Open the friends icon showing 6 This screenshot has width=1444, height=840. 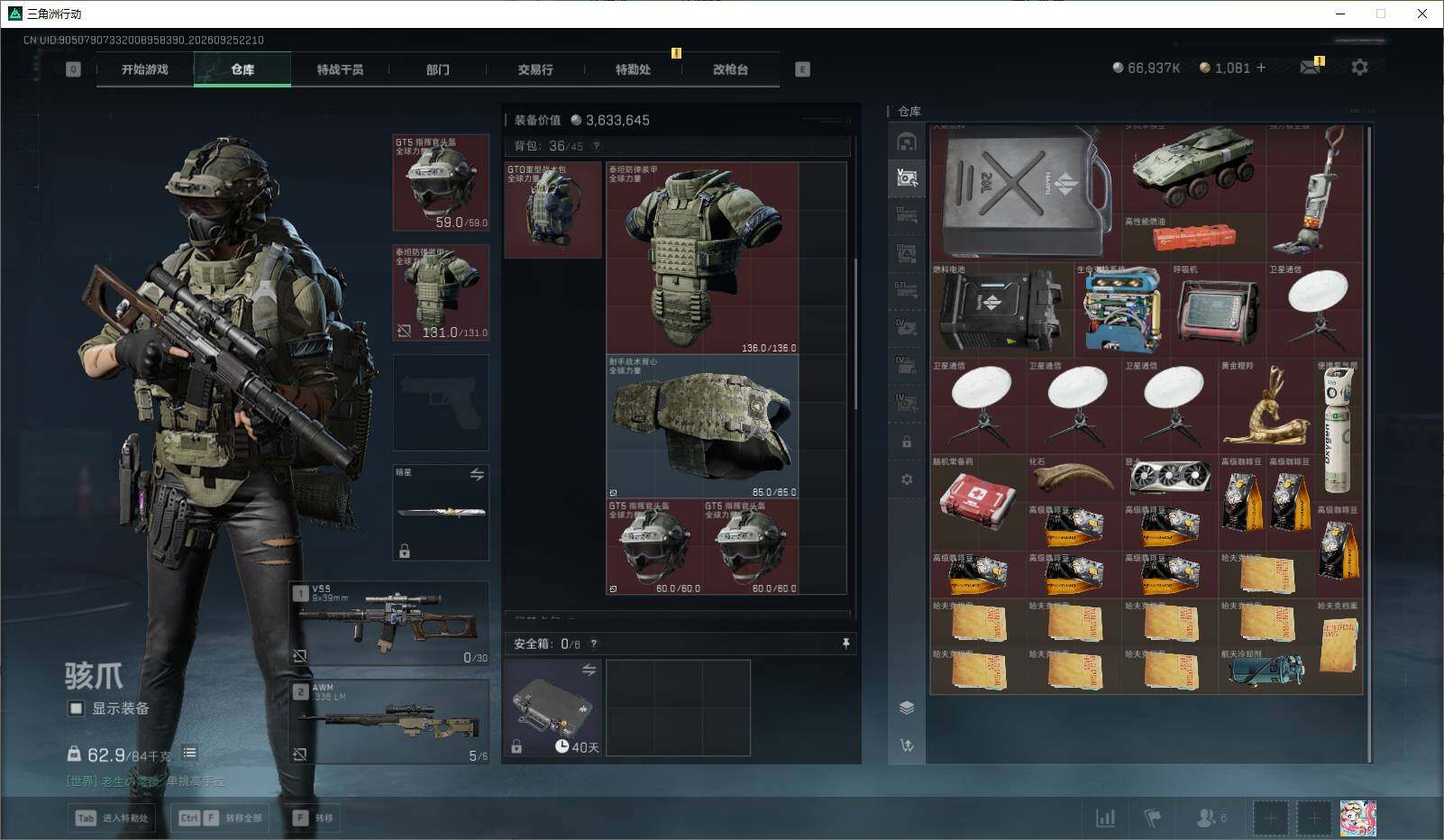1211,817
